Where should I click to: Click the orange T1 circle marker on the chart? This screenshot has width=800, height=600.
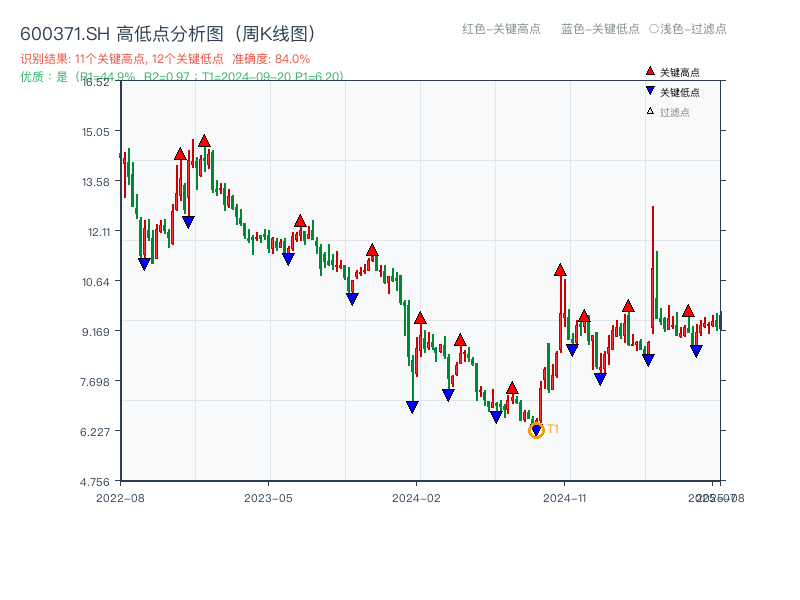[536, 430]
